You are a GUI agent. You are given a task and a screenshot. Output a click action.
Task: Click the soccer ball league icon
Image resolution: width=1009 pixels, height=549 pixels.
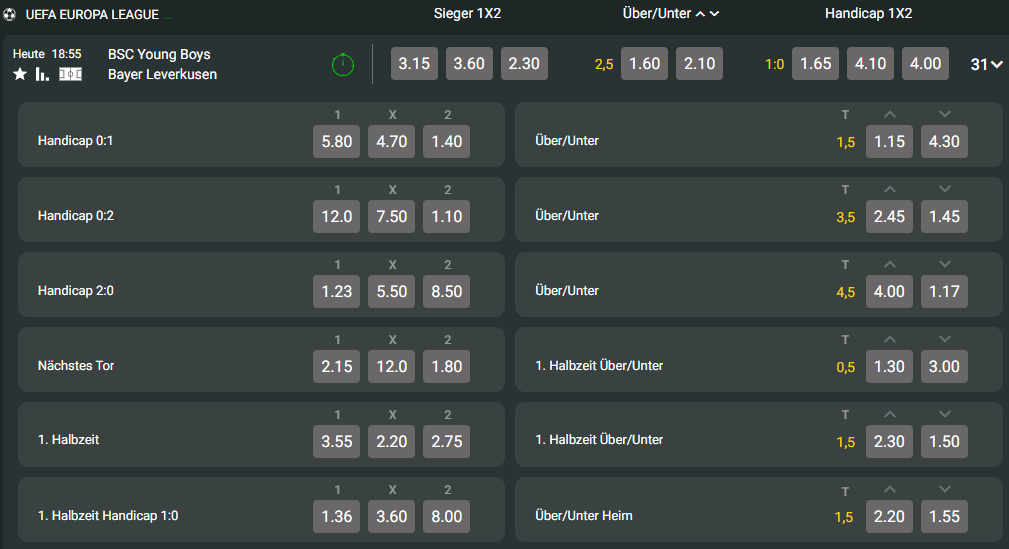tap(9, 14)
